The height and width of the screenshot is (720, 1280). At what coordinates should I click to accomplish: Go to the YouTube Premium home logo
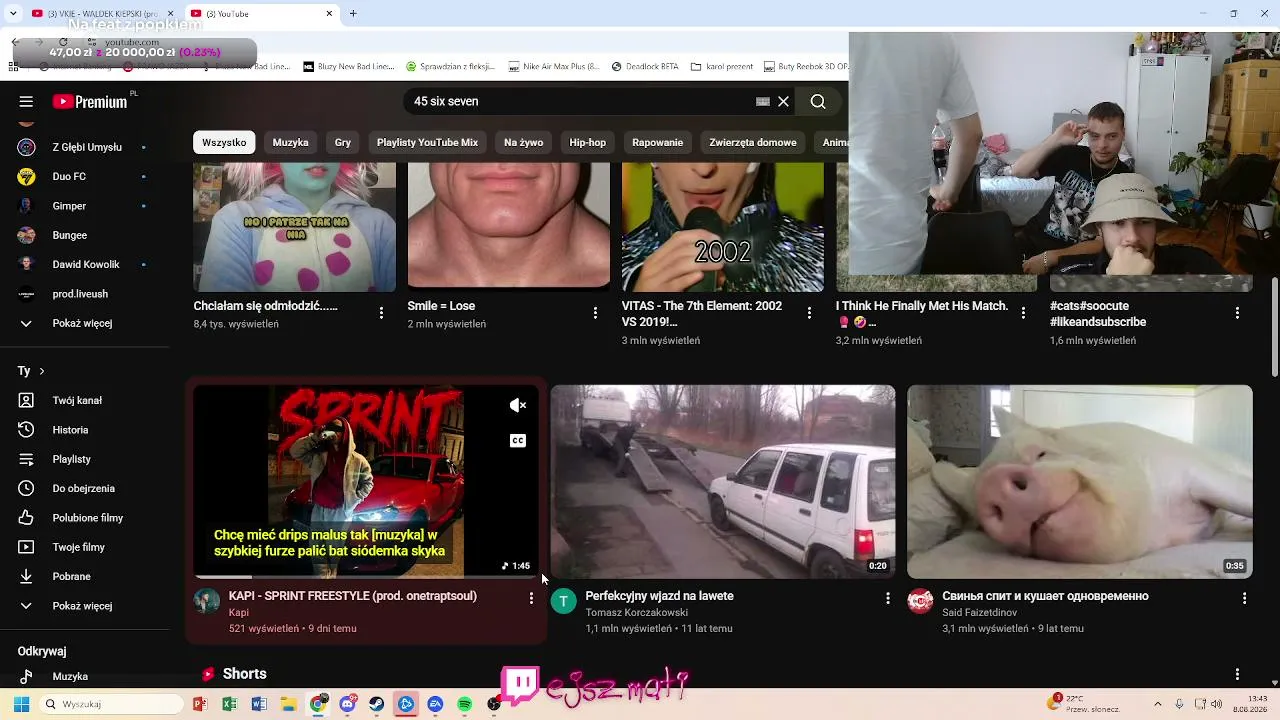pyautogui.click(x=90, y=101)
